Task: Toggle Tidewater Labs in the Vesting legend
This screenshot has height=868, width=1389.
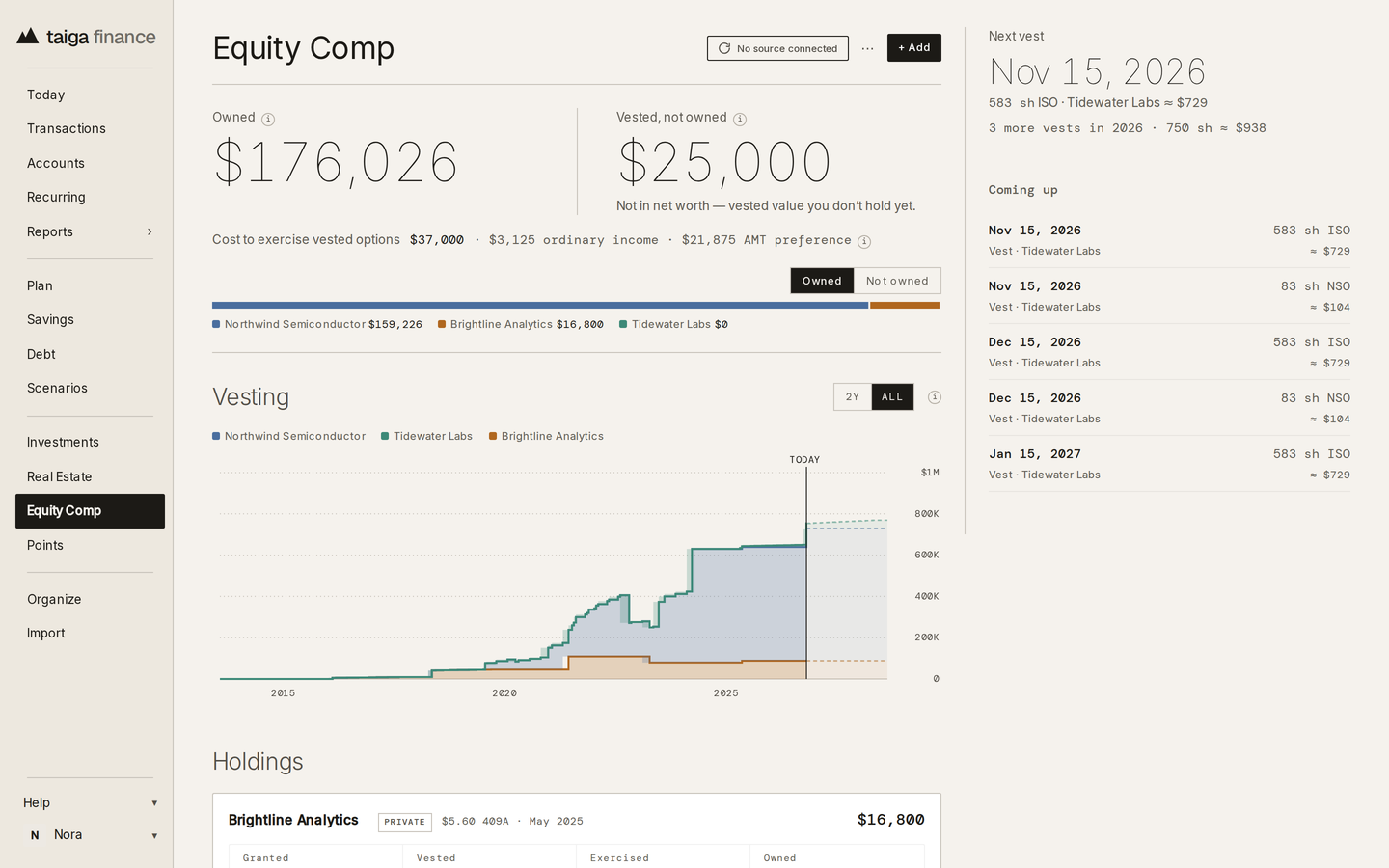Action: click(427, 436)
